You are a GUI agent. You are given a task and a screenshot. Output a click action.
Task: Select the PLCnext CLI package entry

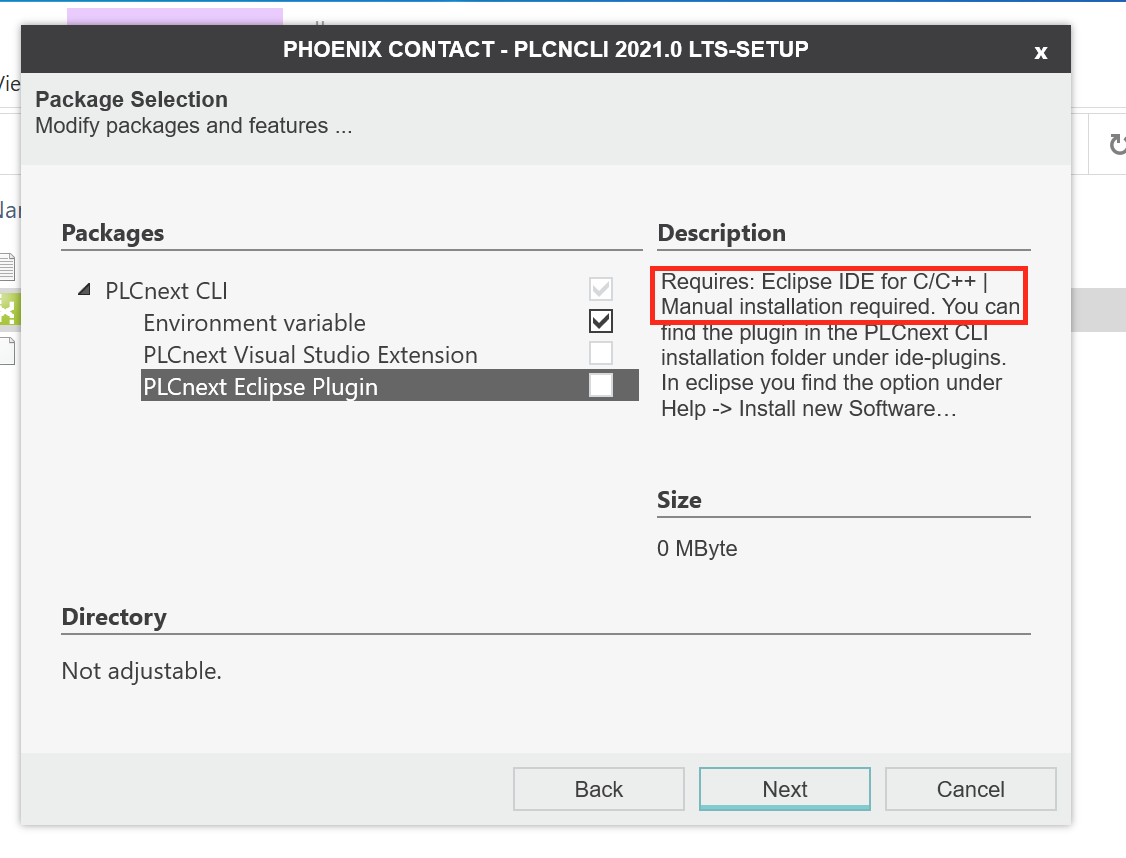coord(166,291)
